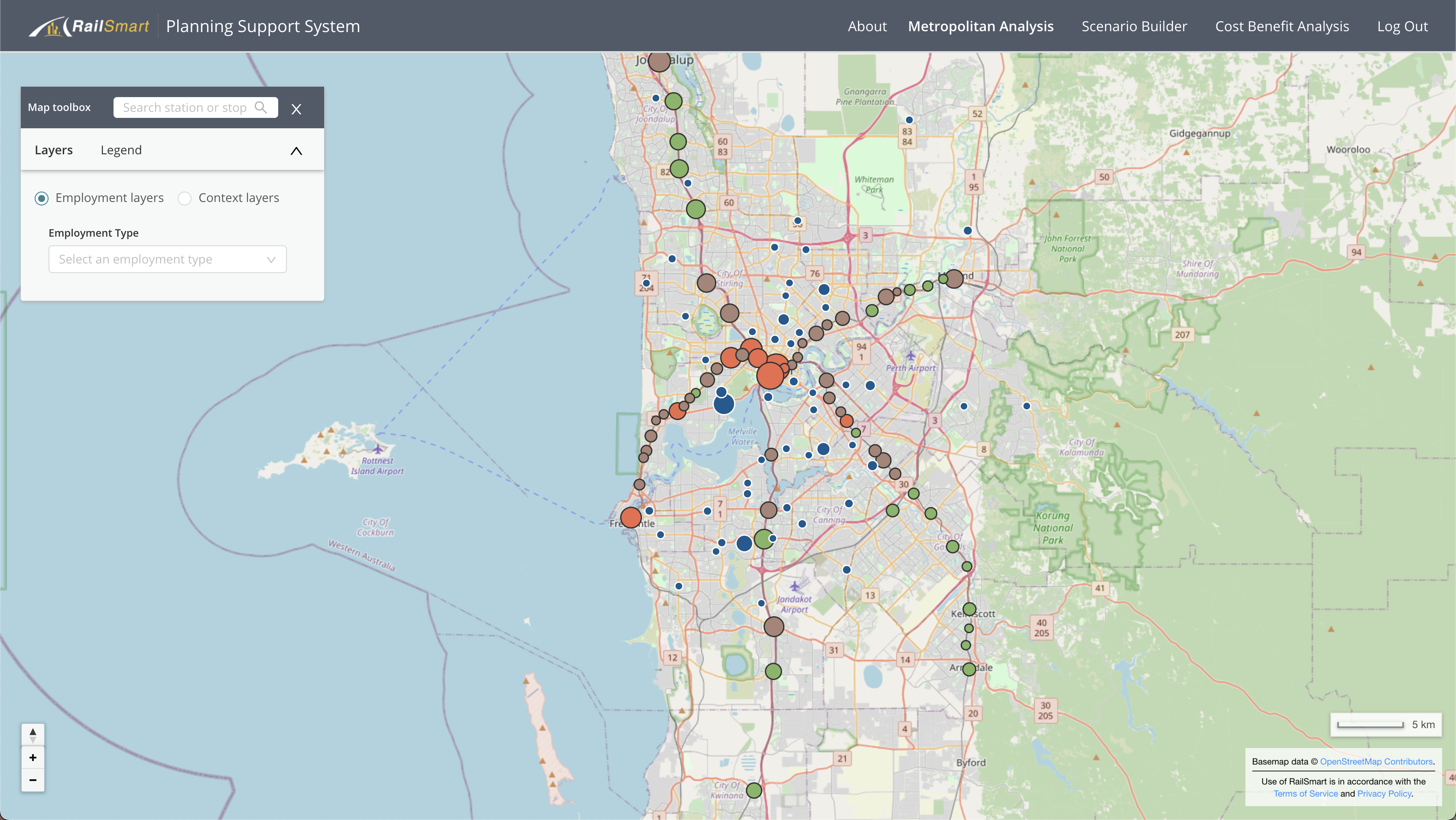Select the Context layers radio button
This screenshot has width=1456, height=820.
184,198
